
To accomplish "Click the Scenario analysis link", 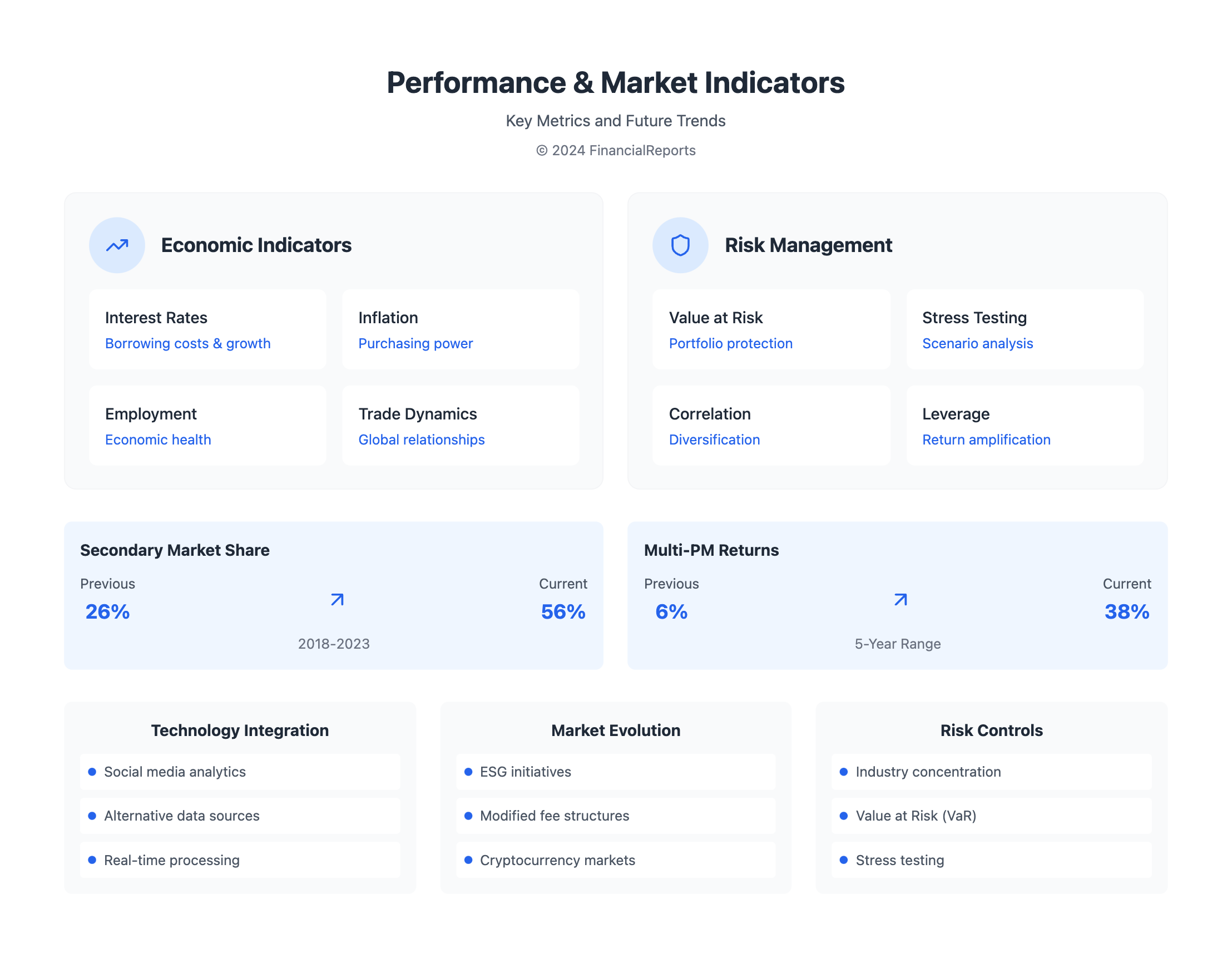I will [x=977, y=344].
